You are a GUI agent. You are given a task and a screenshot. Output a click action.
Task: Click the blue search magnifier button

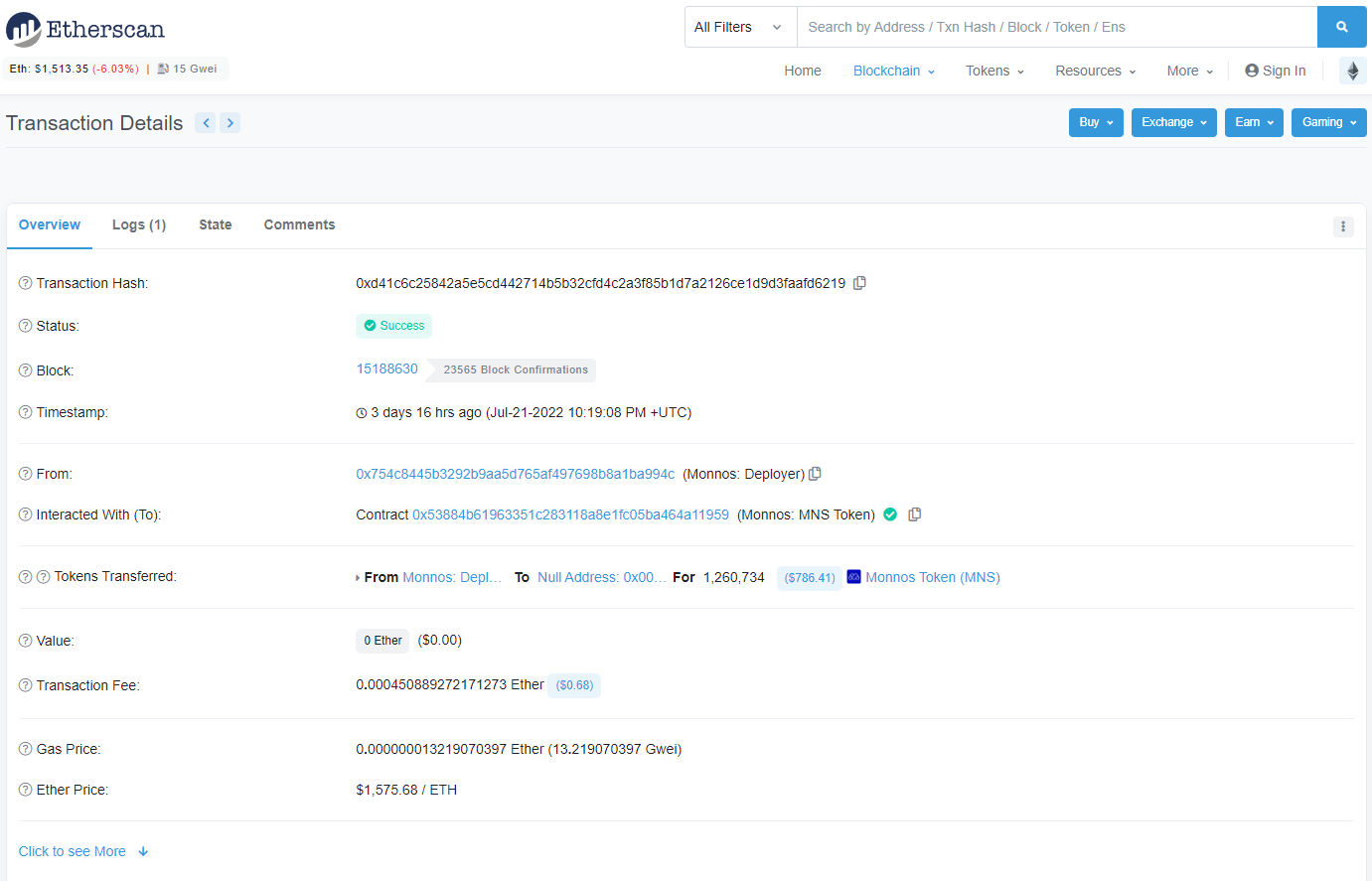tap(1341, 27)
